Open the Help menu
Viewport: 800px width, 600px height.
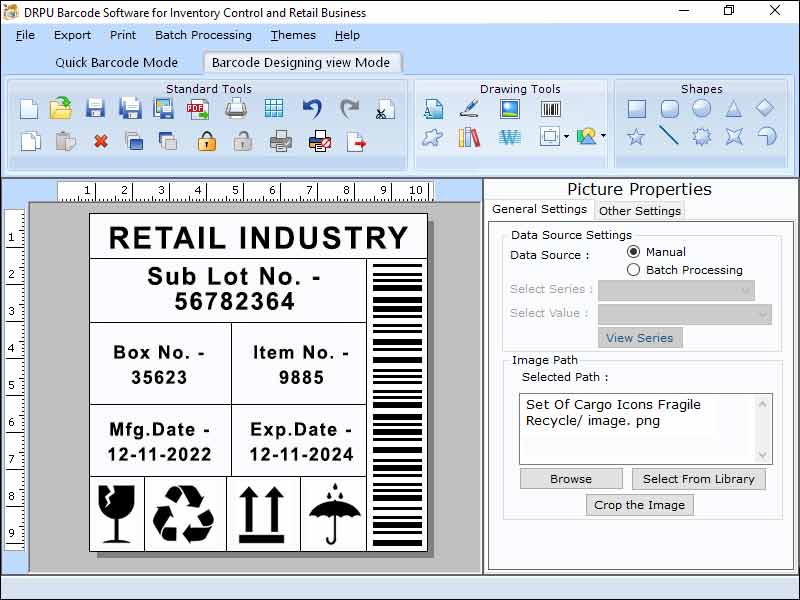[x=347, y=35]
